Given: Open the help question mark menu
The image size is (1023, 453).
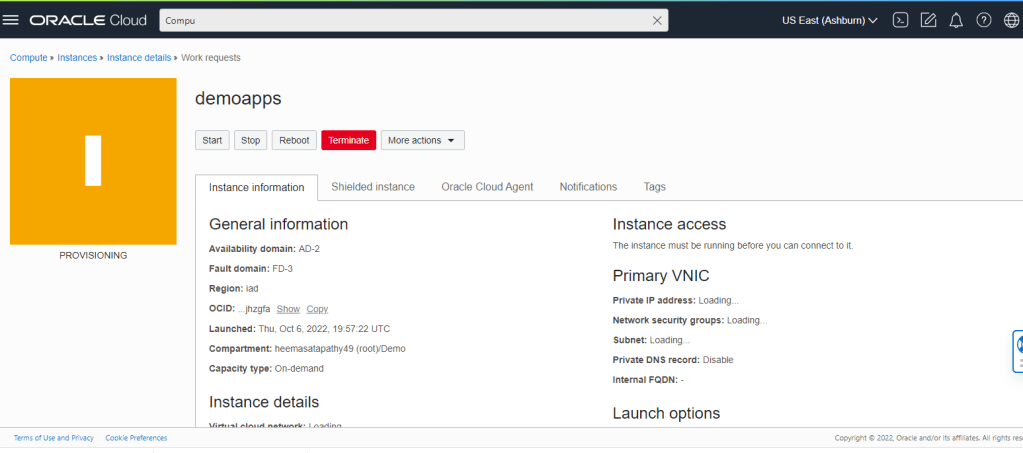Looking at the screenshot, I should [984, 20].
